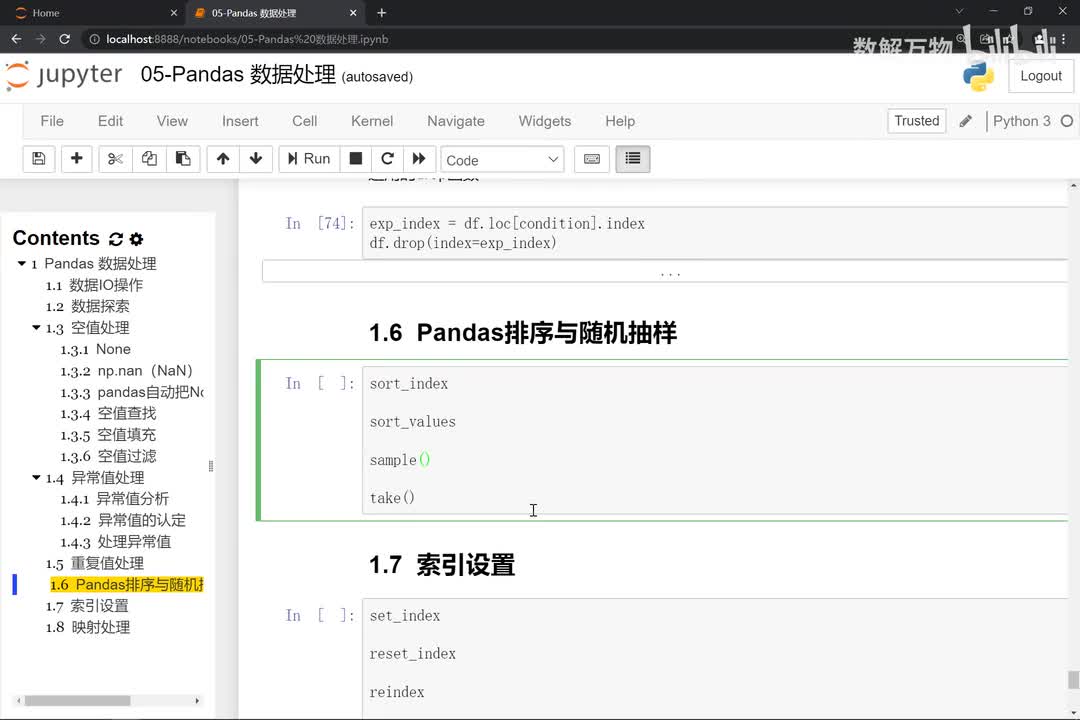The width and height of the screenshot is (1080, 720).
Task: Open the Navigate menu
Action: pos(455,121)
